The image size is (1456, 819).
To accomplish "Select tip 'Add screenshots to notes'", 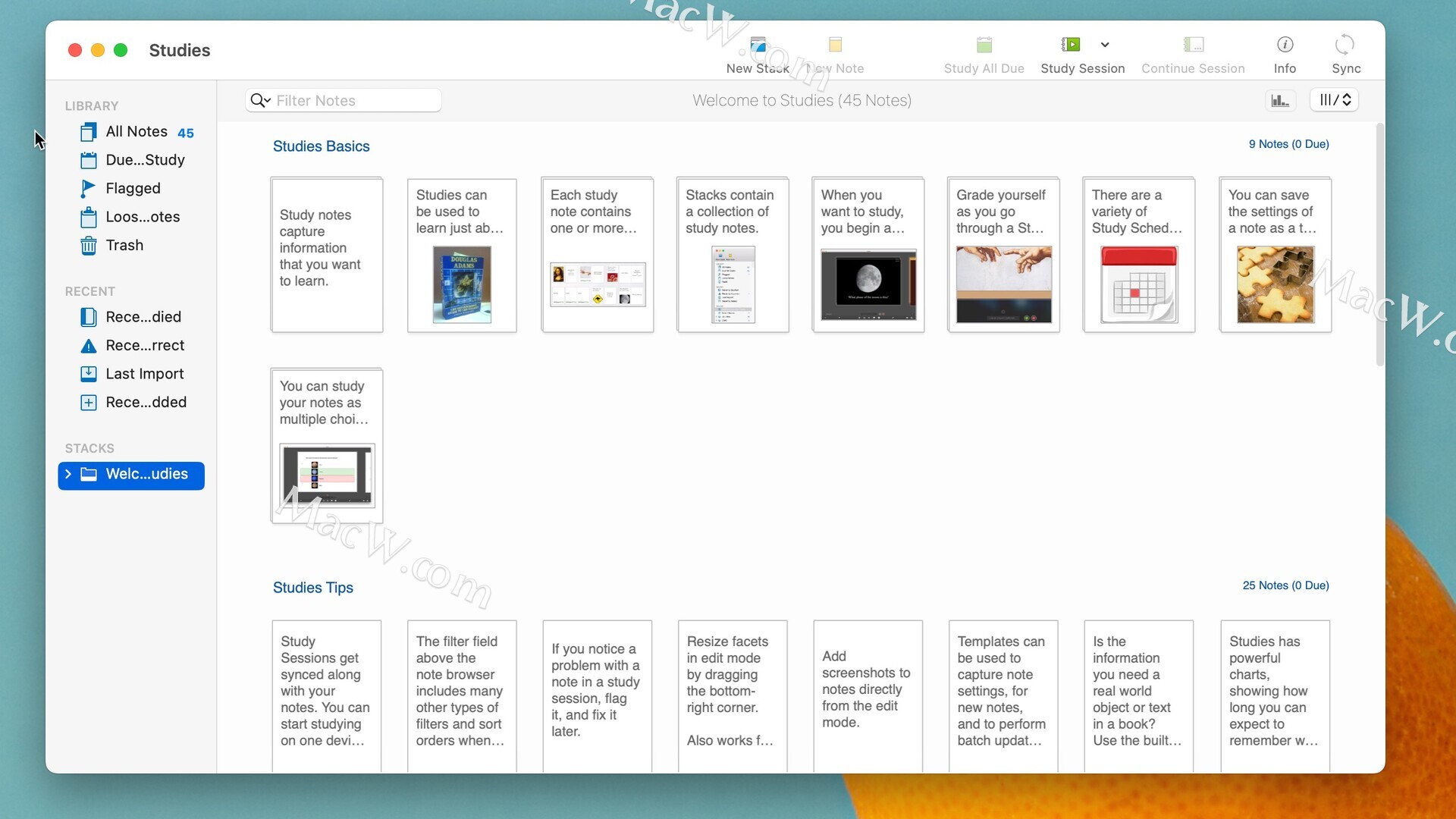I will coord(868,695).
